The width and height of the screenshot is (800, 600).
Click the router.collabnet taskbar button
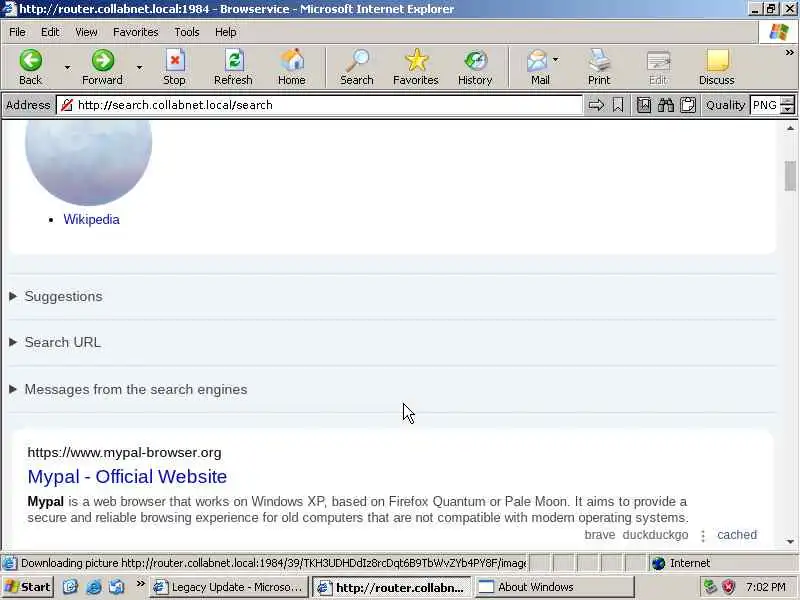[x=392, y=587]
